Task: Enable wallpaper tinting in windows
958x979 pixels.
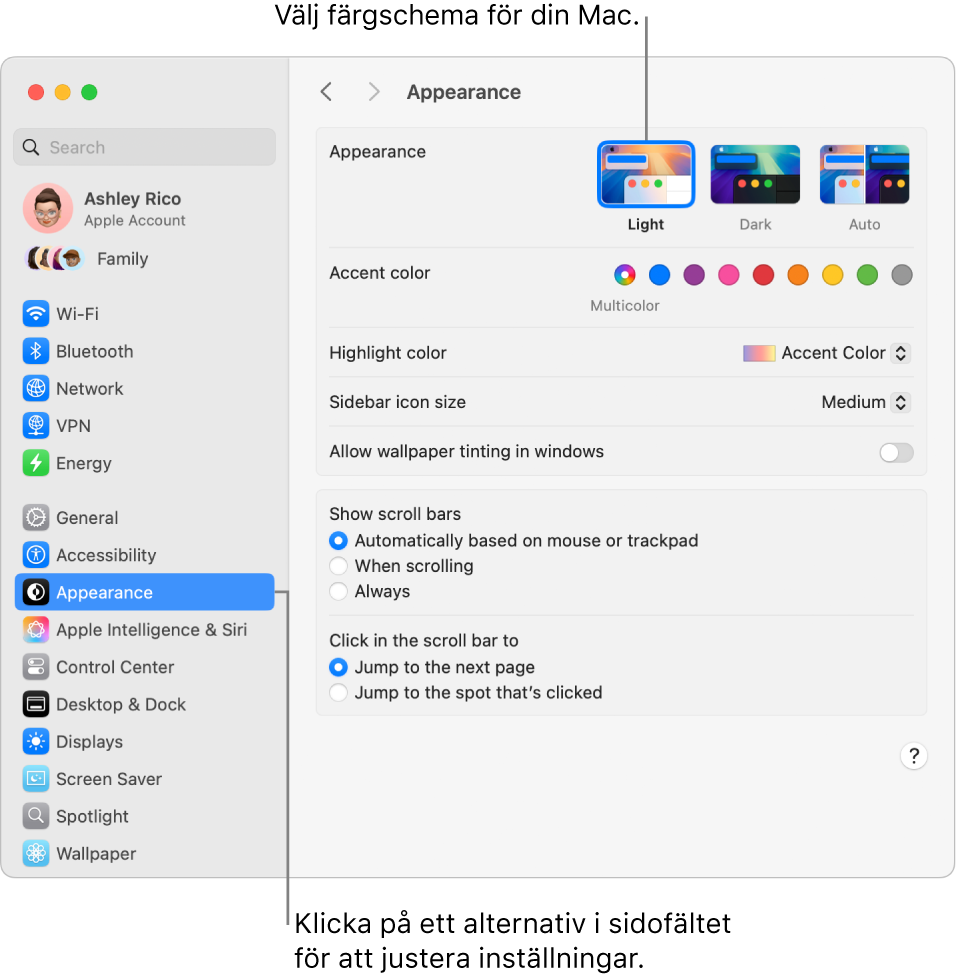Action: click(896, 452)
